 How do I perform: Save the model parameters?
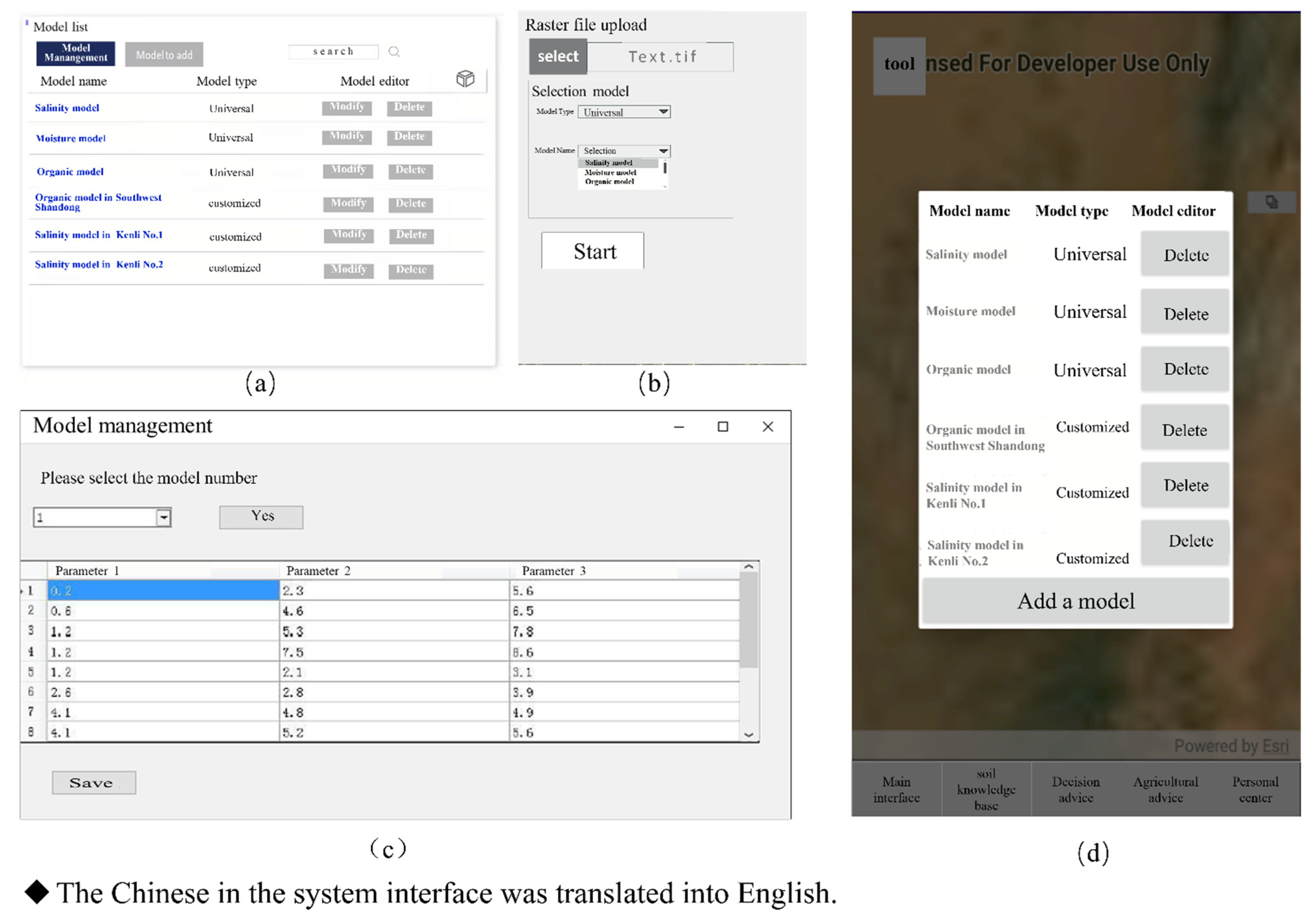point(93,782)
